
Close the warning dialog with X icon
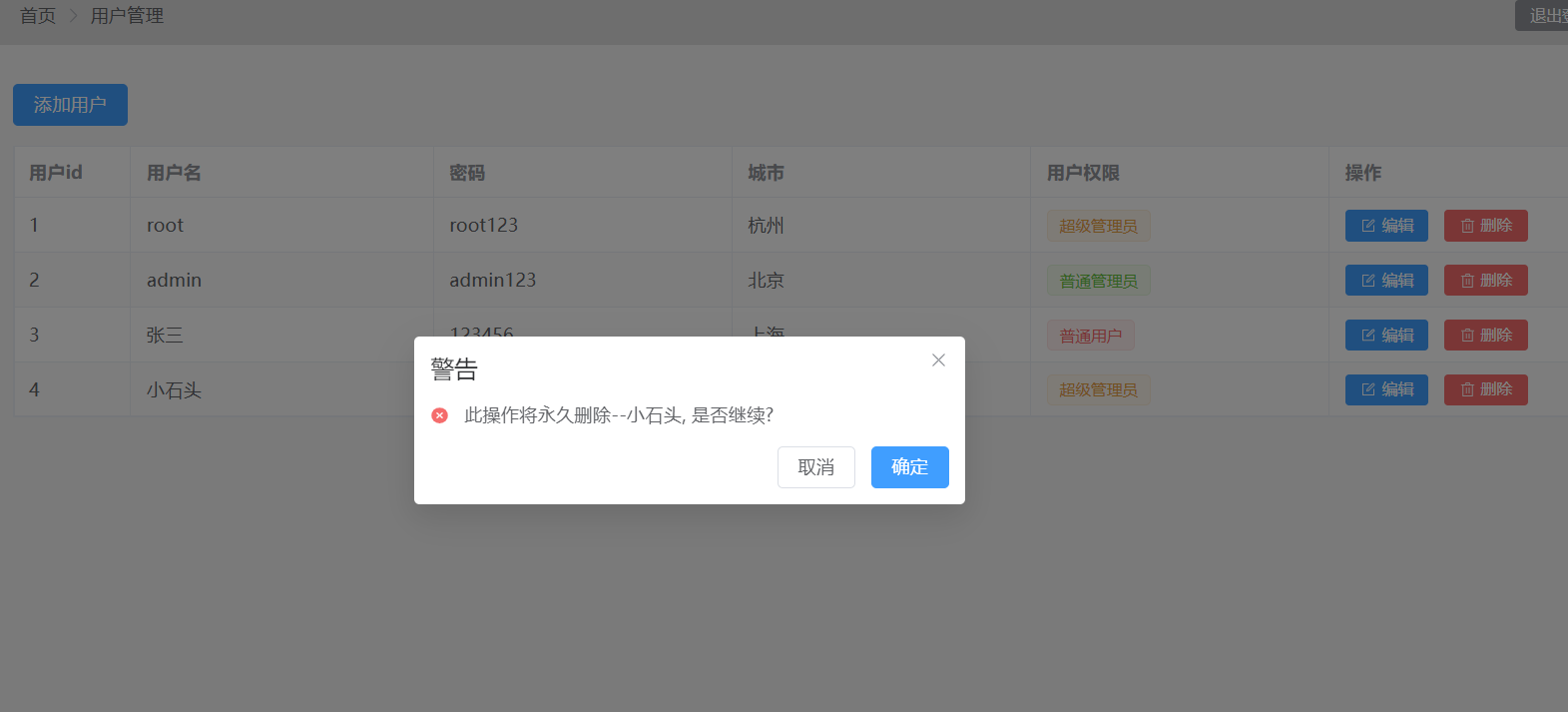click(938, 360)
